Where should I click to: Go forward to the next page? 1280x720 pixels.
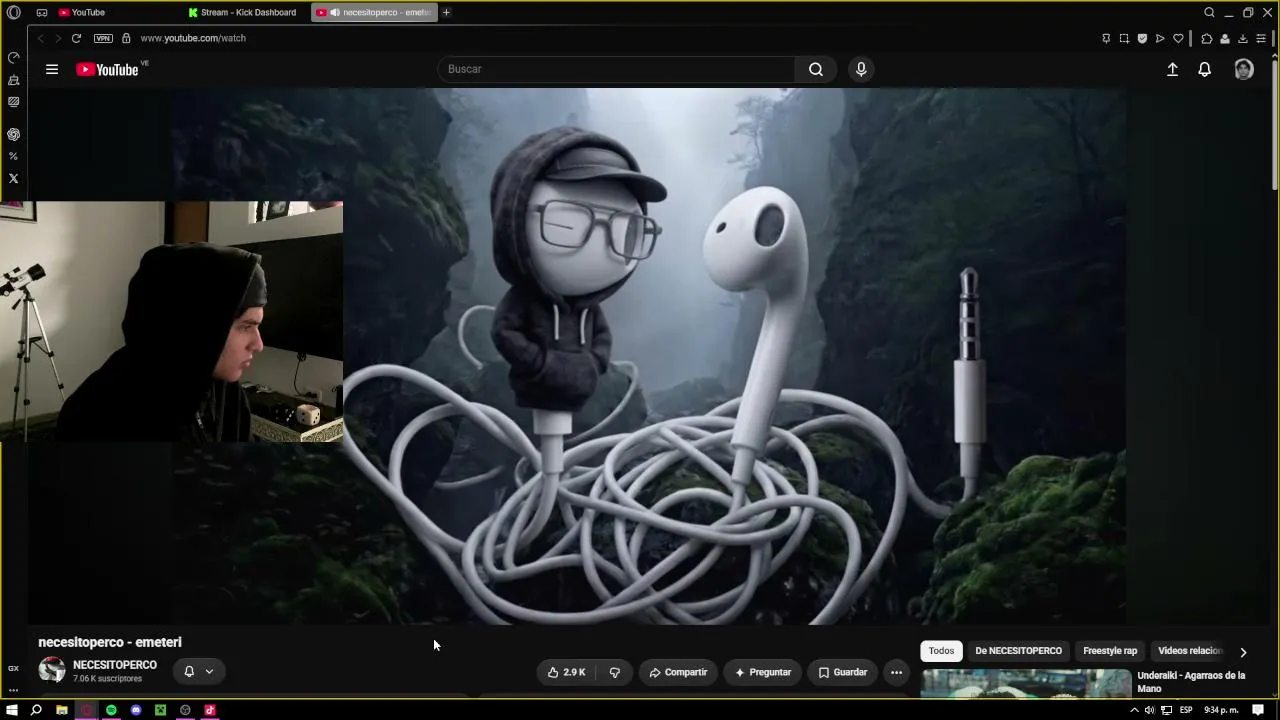58,38
